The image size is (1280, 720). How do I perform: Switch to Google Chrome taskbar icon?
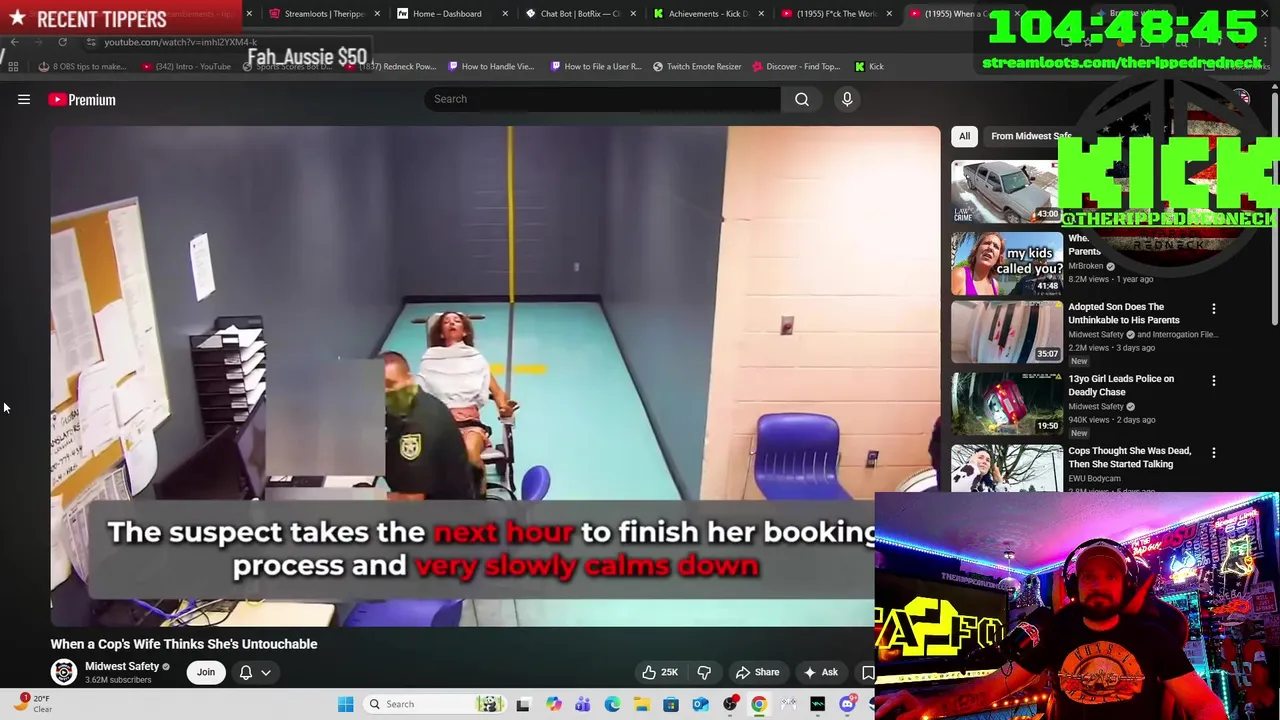tap(759, 704)
